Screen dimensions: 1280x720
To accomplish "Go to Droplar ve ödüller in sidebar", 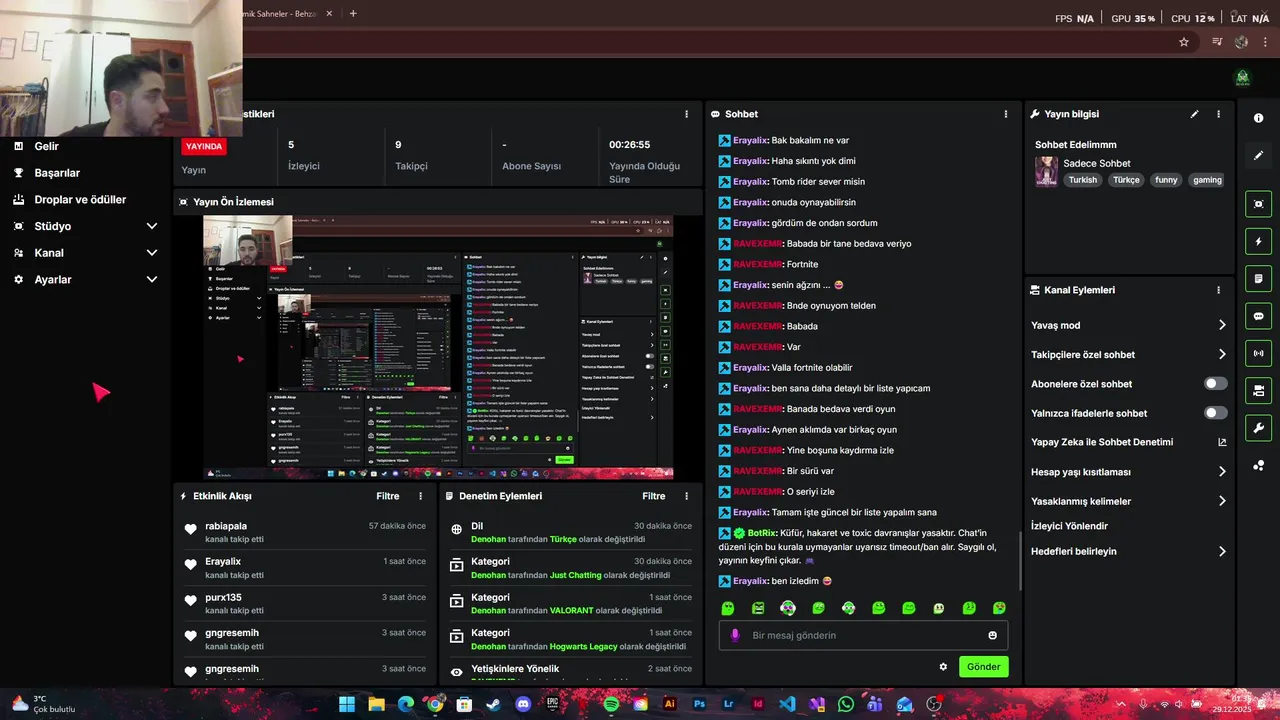I will click(x=80, y=199).
